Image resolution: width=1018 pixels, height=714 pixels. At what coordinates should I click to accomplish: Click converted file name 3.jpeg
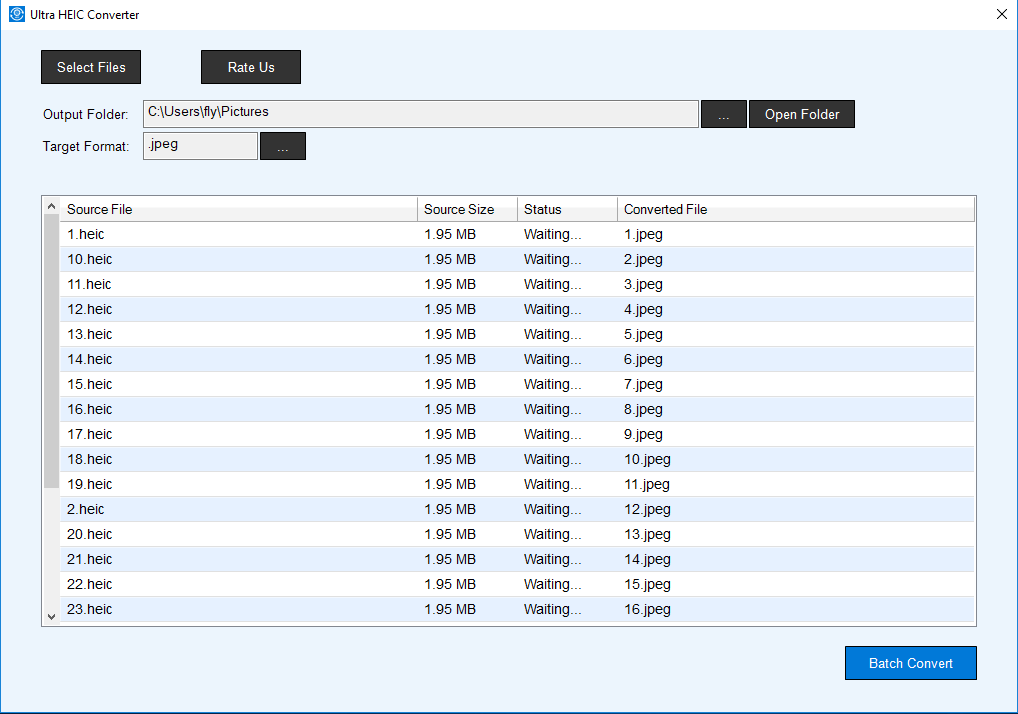[643, 284]
